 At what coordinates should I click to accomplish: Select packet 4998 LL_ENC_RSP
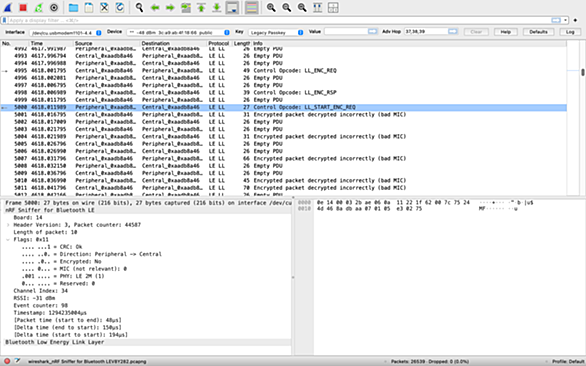tap(284, 92)
